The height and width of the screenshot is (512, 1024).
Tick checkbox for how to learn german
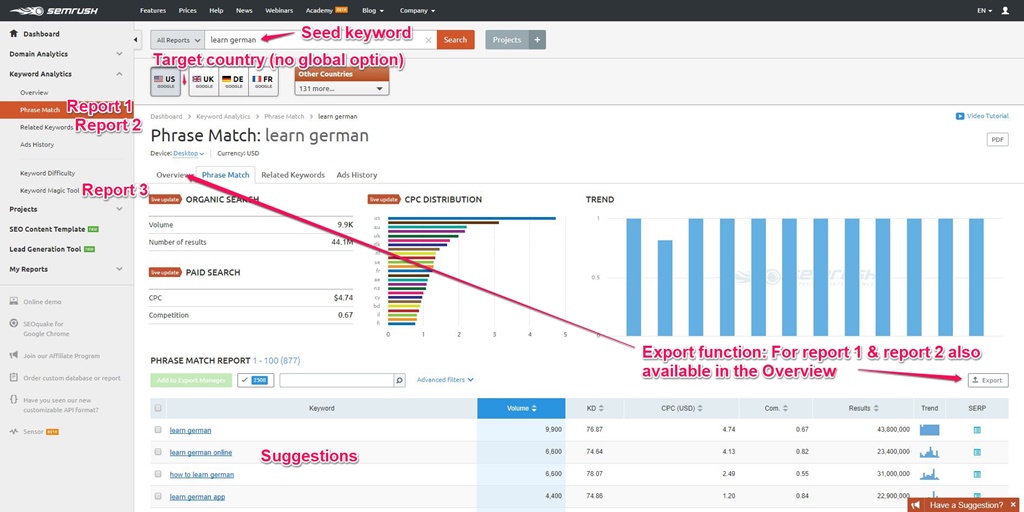158,474
